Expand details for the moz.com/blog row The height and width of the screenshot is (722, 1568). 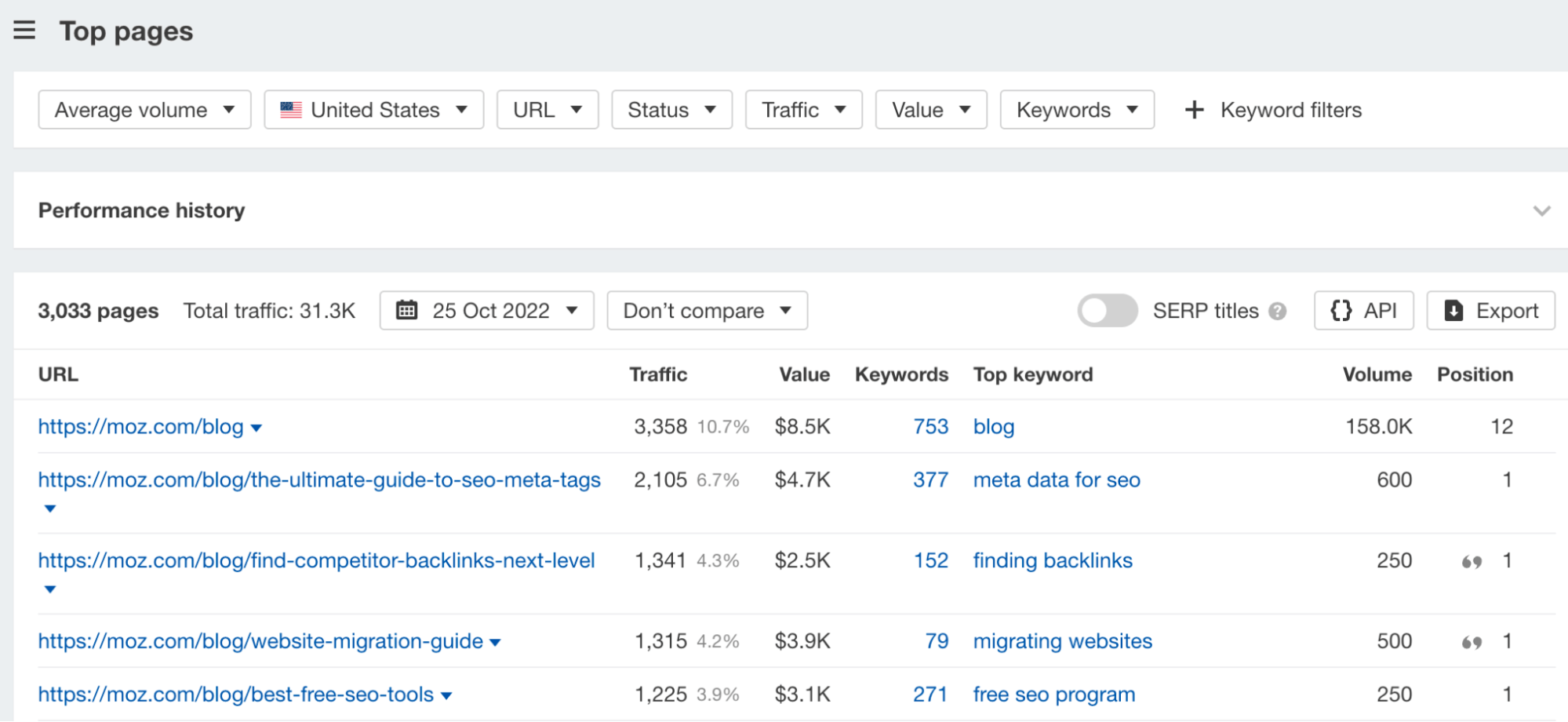click(x=256, y=428)
